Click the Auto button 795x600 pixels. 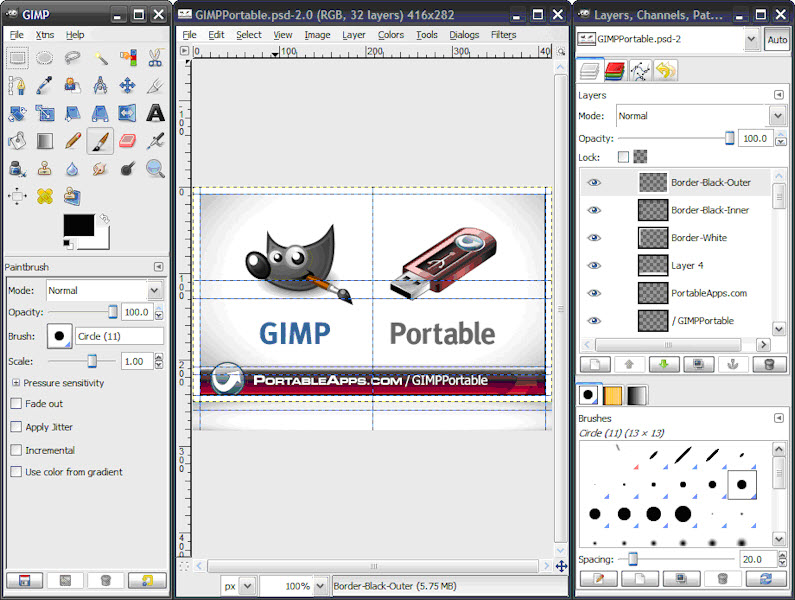click(x=777, y=40)
